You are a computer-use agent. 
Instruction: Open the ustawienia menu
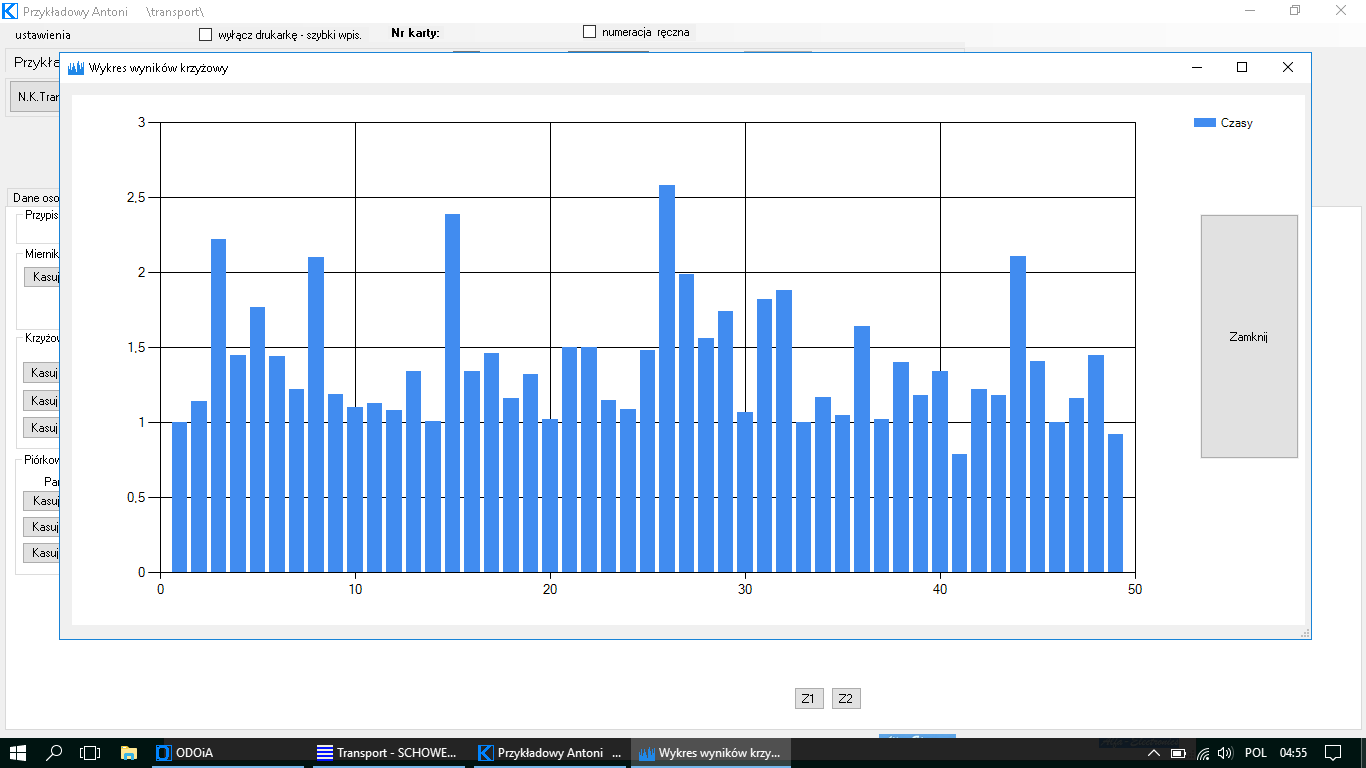tap(43, 35)
